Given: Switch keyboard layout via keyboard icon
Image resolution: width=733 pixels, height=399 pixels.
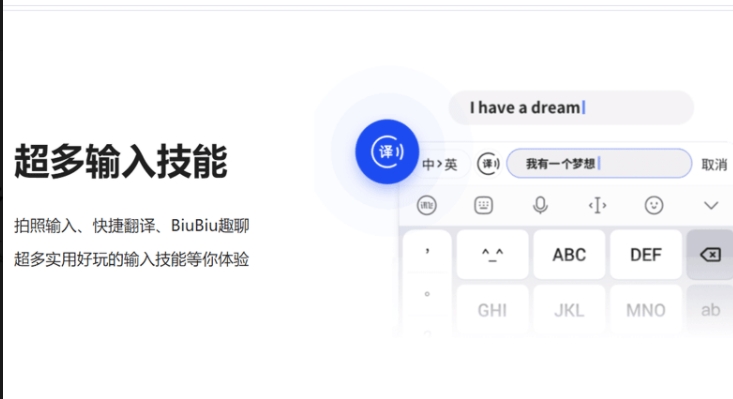Looking at the screenshot, I should [483, 205].
